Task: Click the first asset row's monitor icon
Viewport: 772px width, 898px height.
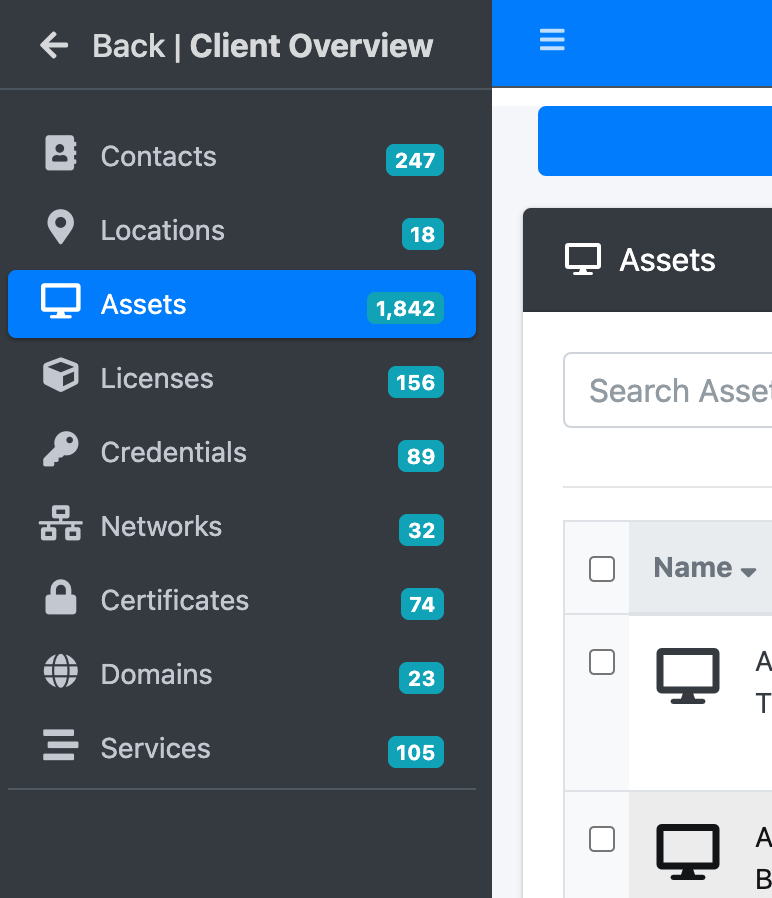Action: (x=687, y=676)
